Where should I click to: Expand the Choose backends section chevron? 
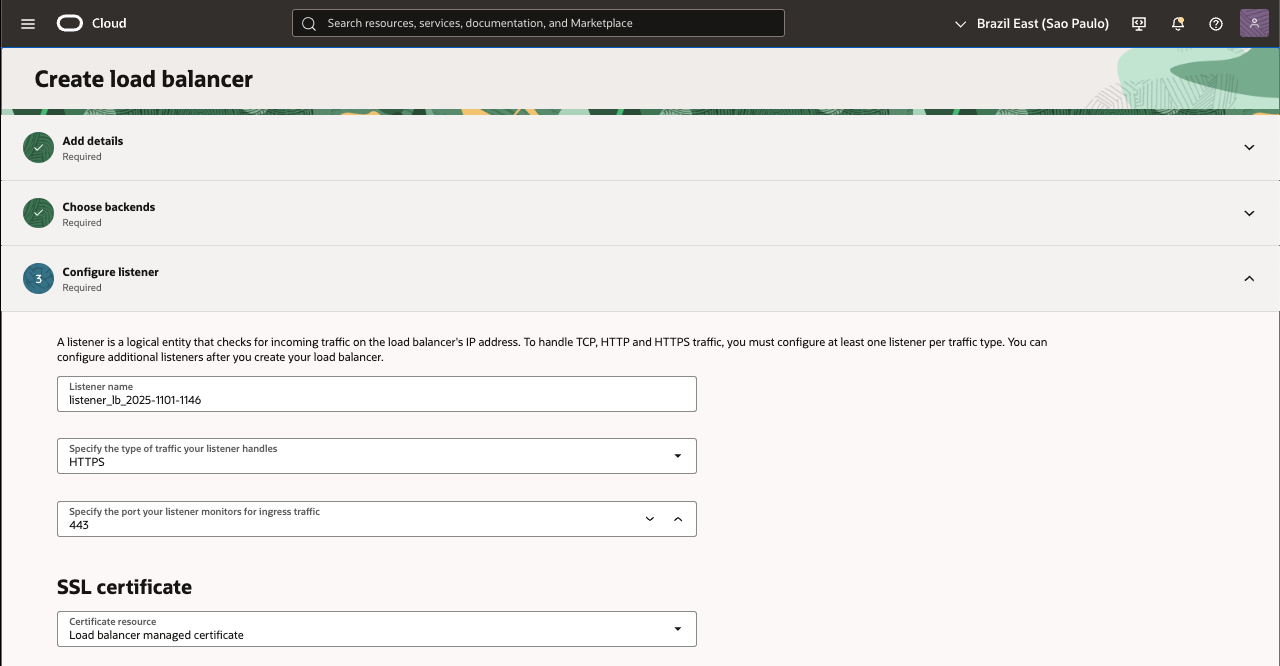pyautogui.click(x=1249, y=213)
